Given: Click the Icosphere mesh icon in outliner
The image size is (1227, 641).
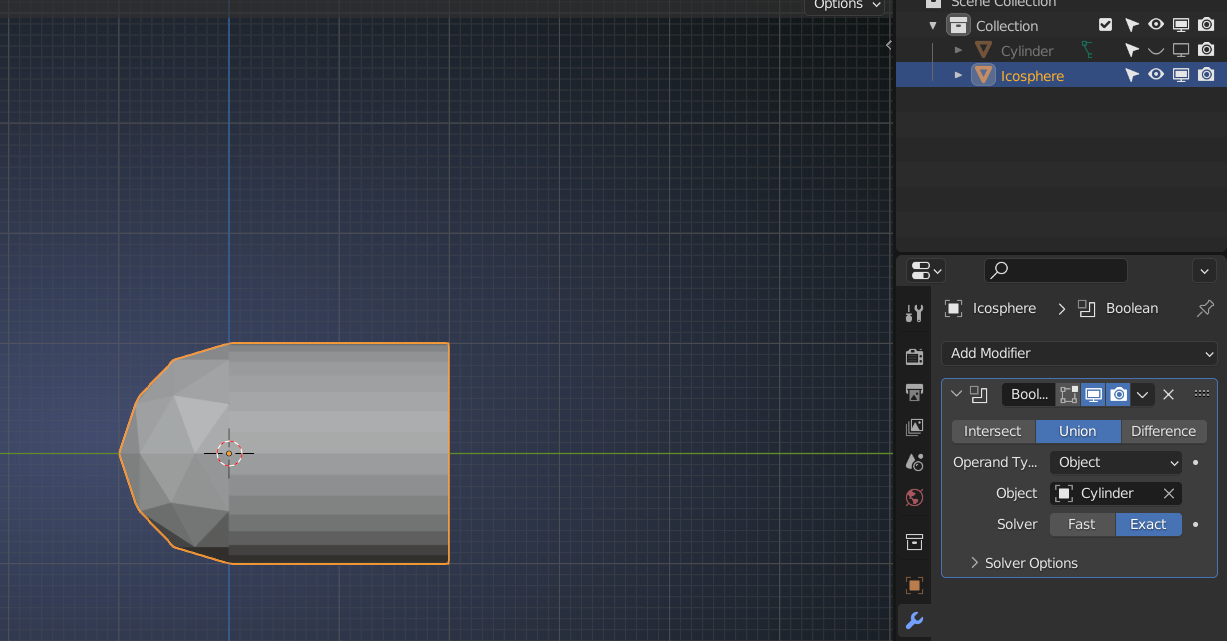Looking at the screenshot, I should tap(983, 75).
